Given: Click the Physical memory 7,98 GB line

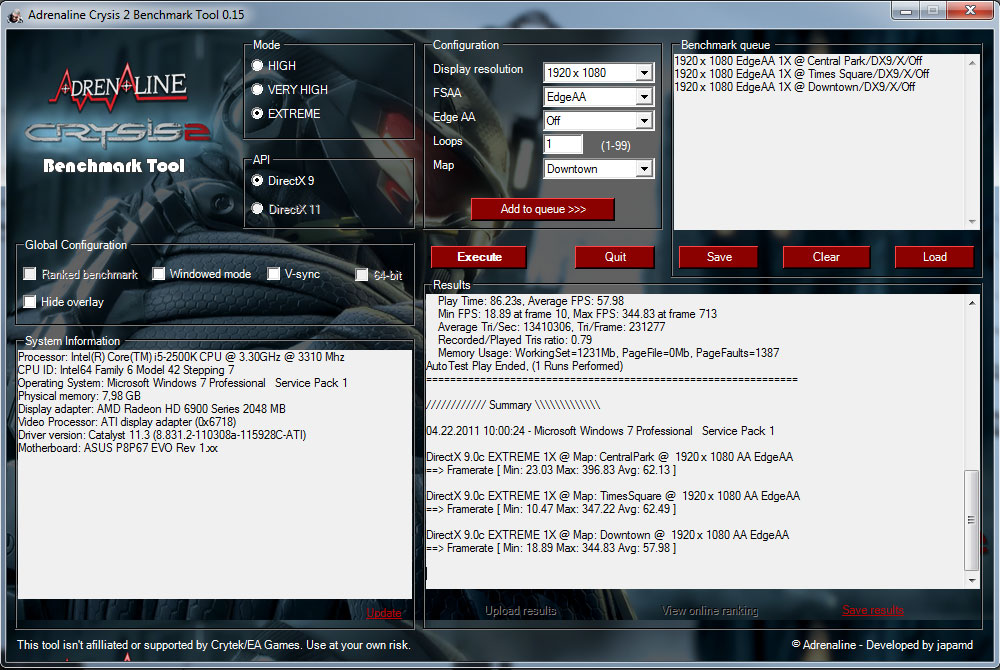Looking at the screenshot, I should (80, 396).
